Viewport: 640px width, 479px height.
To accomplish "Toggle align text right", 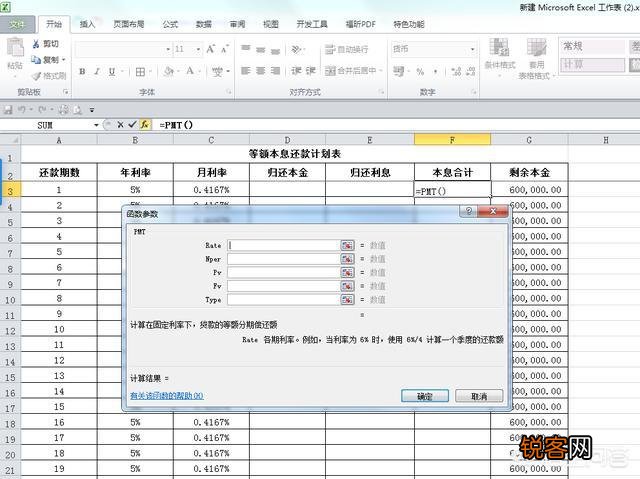I will coord(276,71).
